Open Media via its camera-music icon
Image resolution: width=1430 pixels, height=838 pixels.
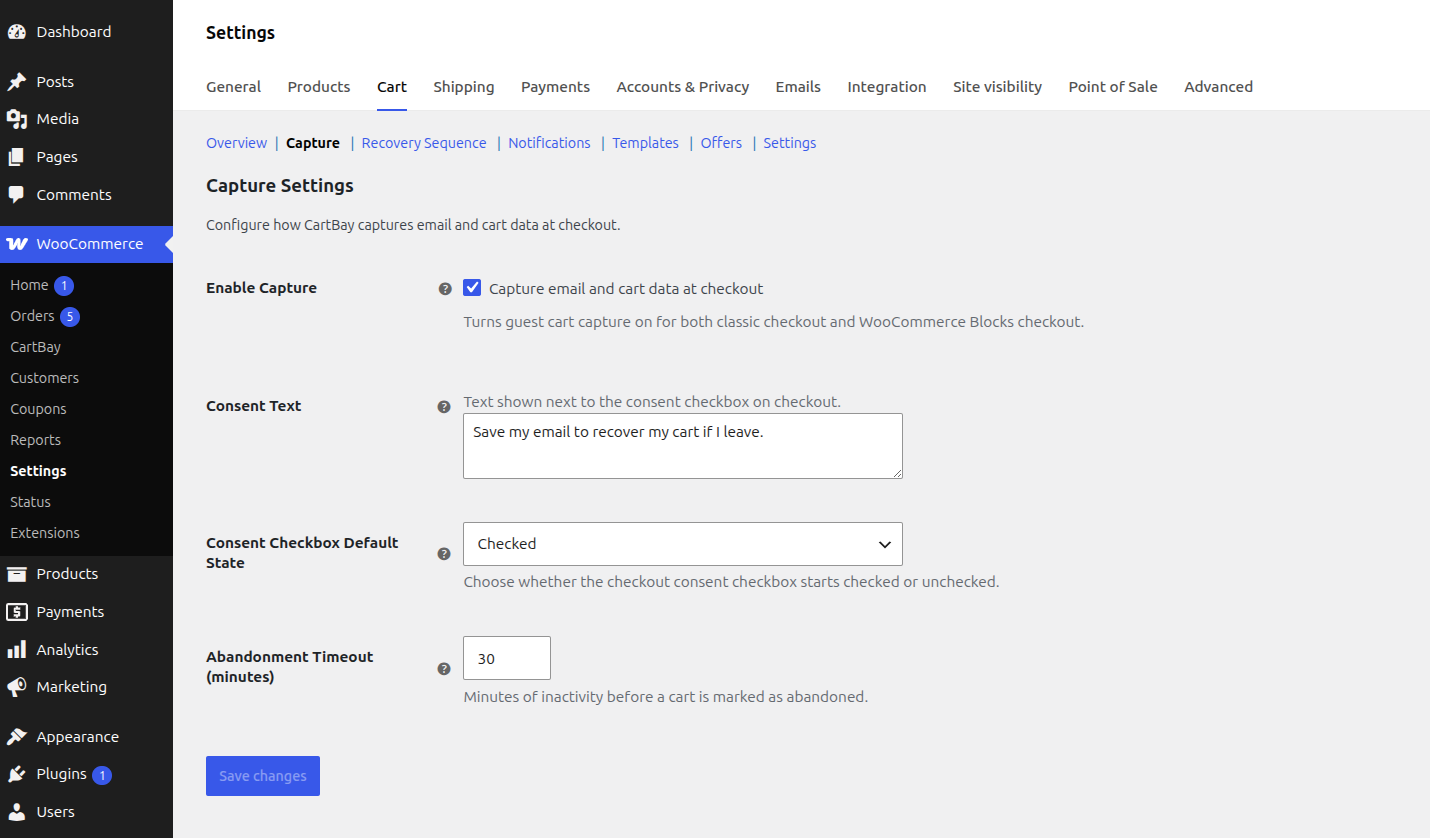[x=16, y=119]
